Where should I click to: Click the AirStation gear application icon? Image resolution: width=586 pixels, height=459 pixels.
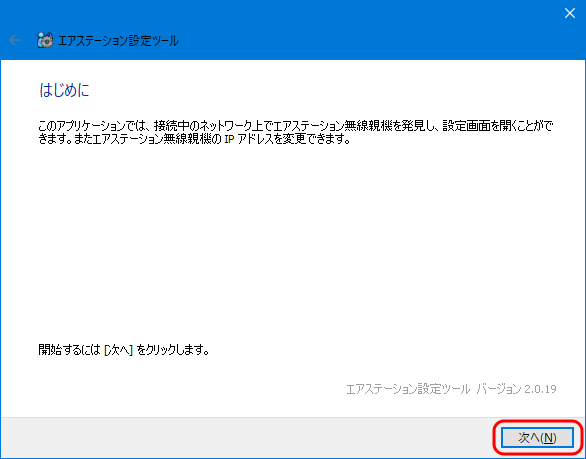coord(45,40)
